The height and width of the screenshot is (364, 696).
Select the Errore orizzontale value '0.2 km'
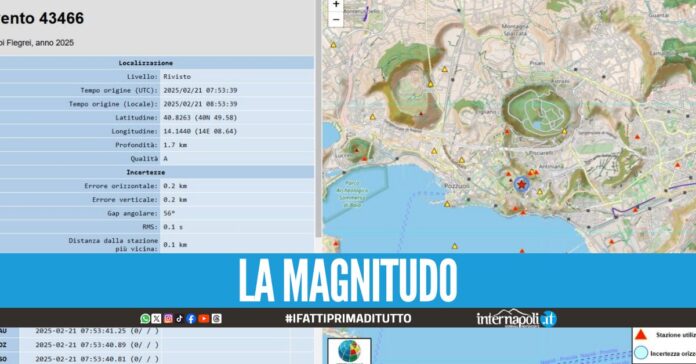tap(175, 186)
